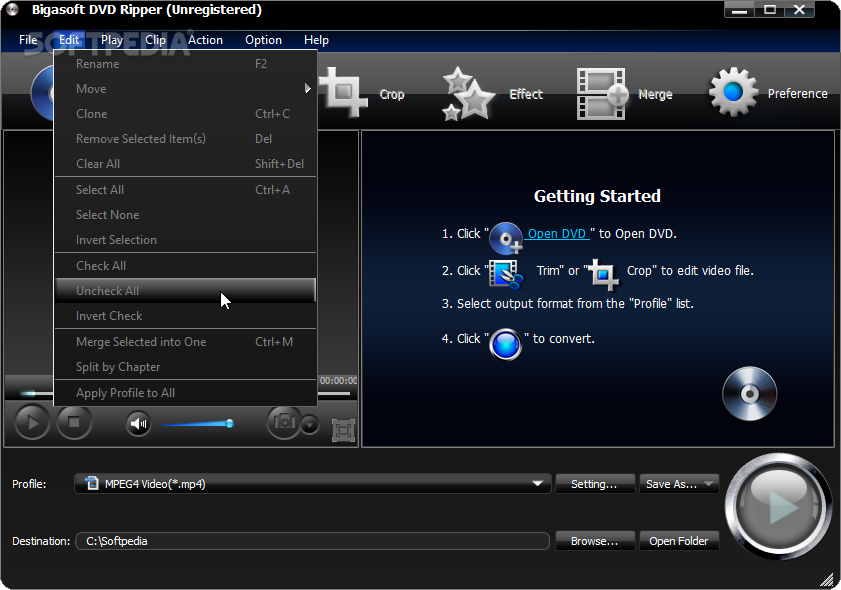Screen dimensions: 841x590
Task: Mute audio with the speaker icon
Action: [x=138, y=424]
